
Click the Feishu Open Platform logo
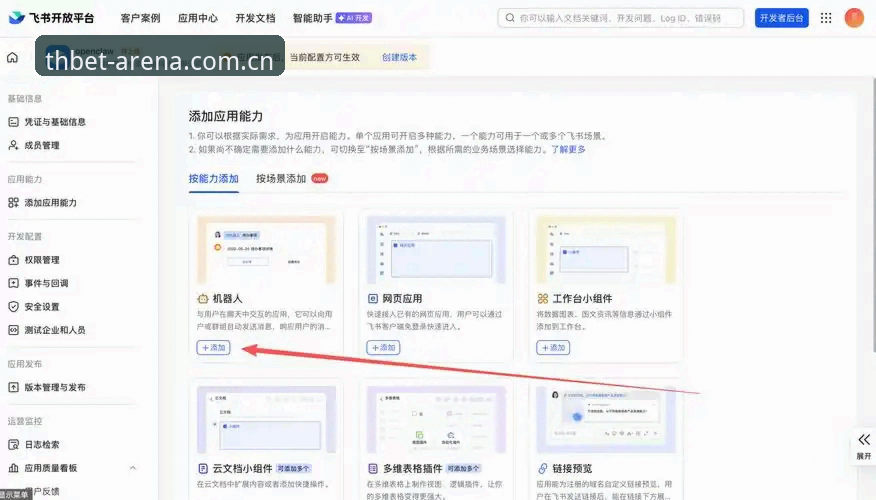pyautogui.click(x=51, y=18)
